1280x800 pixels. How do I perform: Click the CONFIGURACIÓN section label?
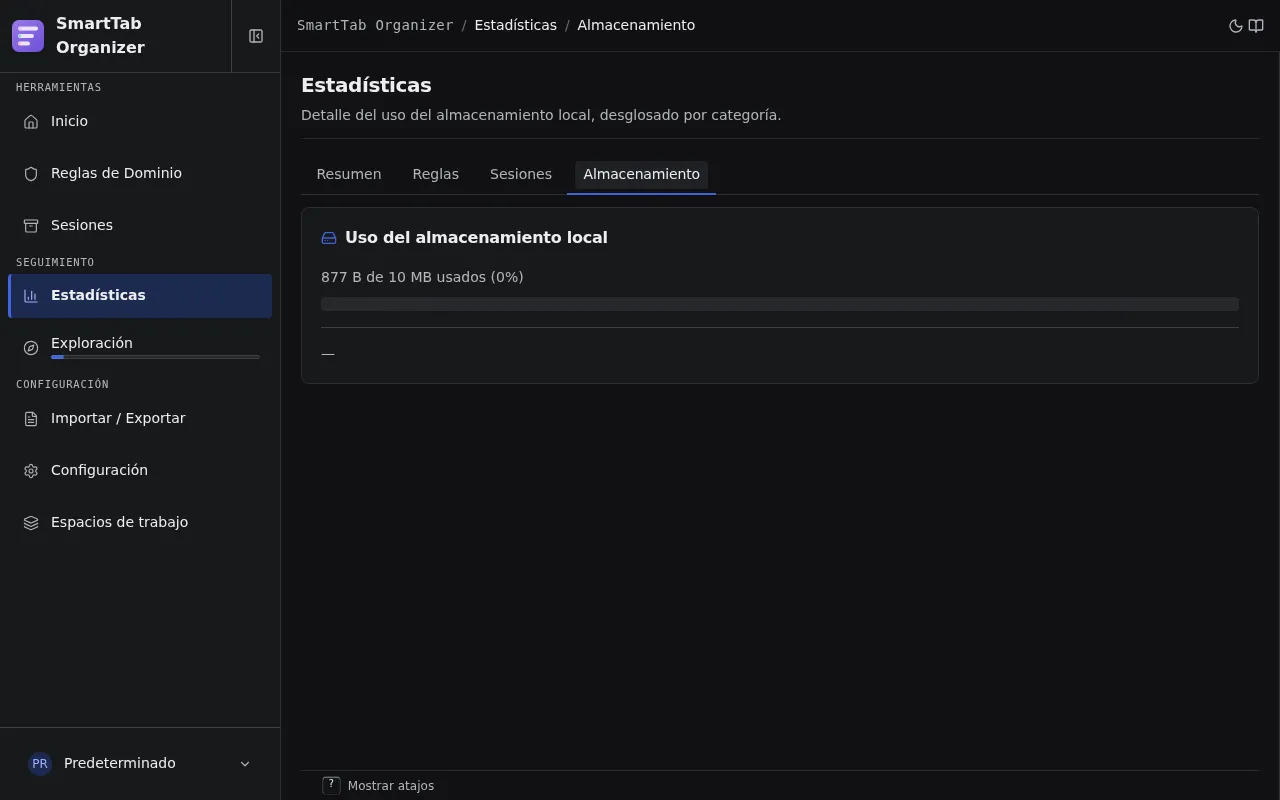pos(62,384)
